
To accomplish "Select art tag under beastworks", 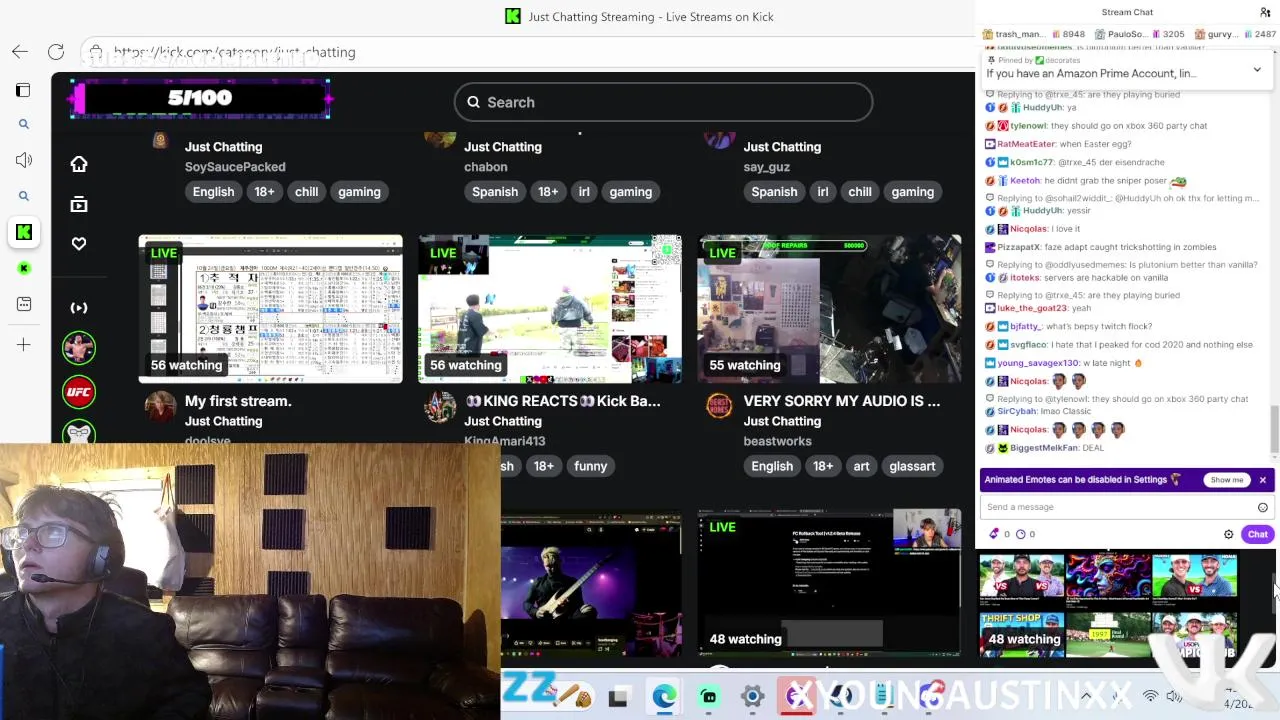I will 861,466.
